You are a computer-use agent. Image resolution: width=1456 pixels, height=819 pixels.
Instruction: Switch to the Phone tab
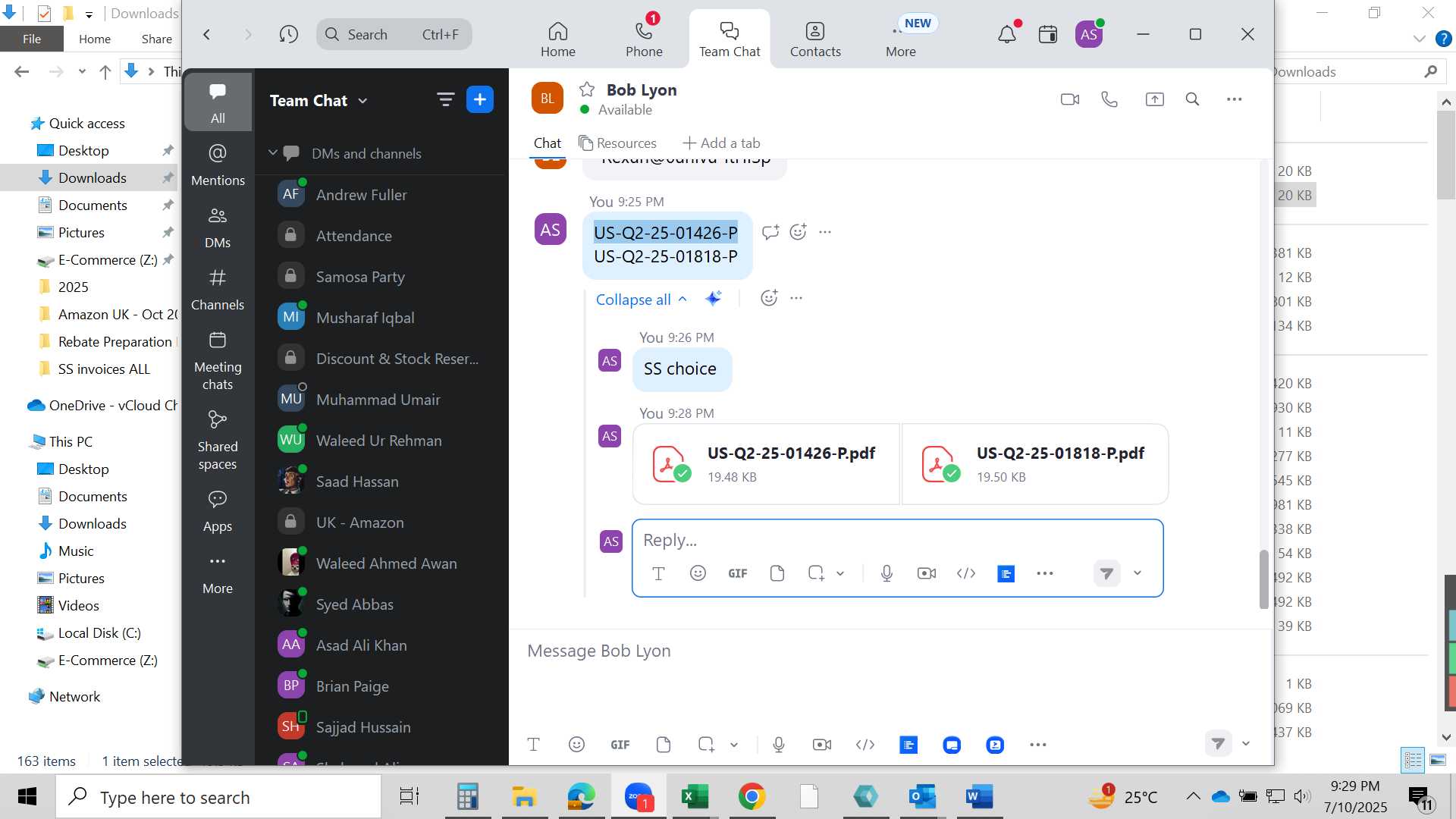point(644,39)
